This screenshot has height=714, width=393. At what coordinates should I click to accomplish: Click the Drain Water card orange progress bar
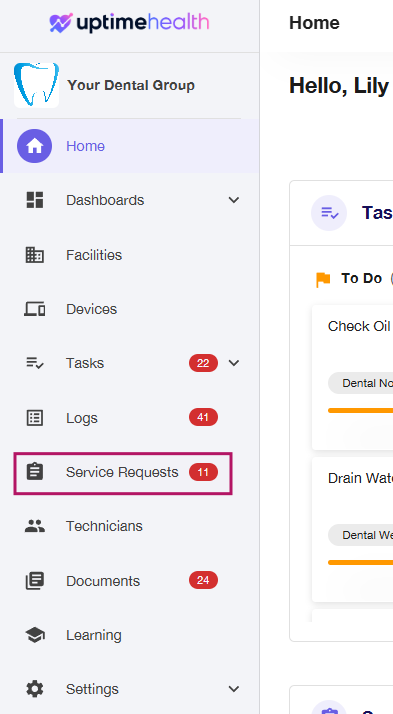click(361, 563)
